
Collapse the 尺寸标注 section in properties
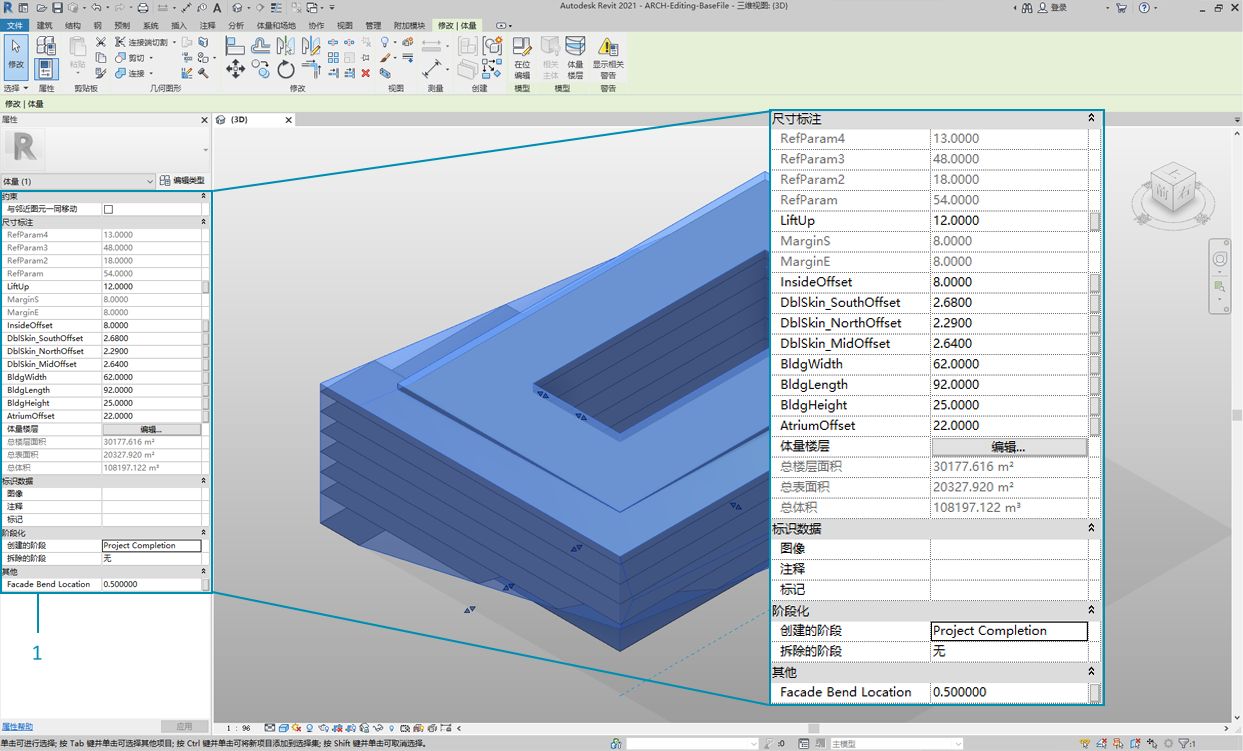coord(204,222)
